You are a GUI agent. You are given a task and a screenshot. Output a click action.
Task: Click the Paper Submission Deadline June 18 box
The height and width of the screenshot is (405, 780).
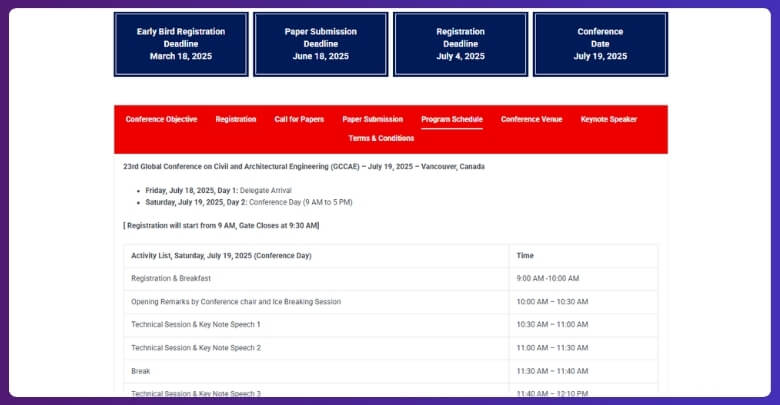(321, 44)
